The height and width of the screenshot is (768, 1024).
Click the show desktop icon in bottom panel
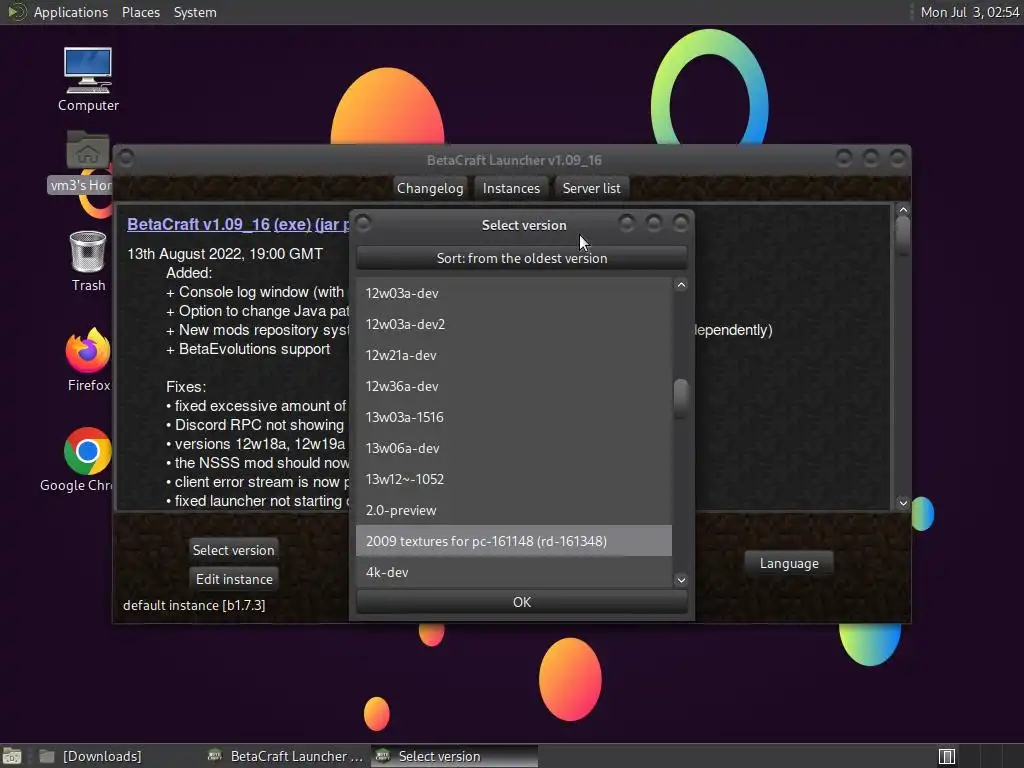tap(12, 756)
